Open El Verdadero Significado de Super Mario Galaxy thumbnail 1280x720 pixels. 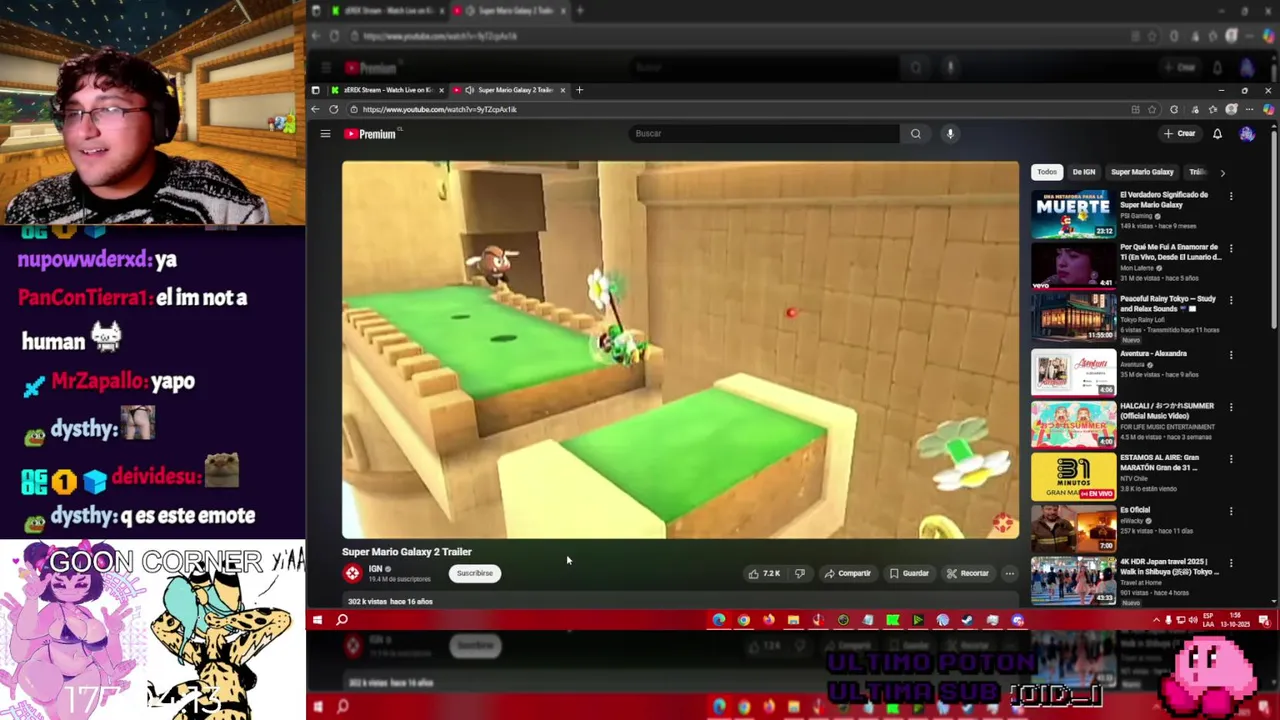1073,214
